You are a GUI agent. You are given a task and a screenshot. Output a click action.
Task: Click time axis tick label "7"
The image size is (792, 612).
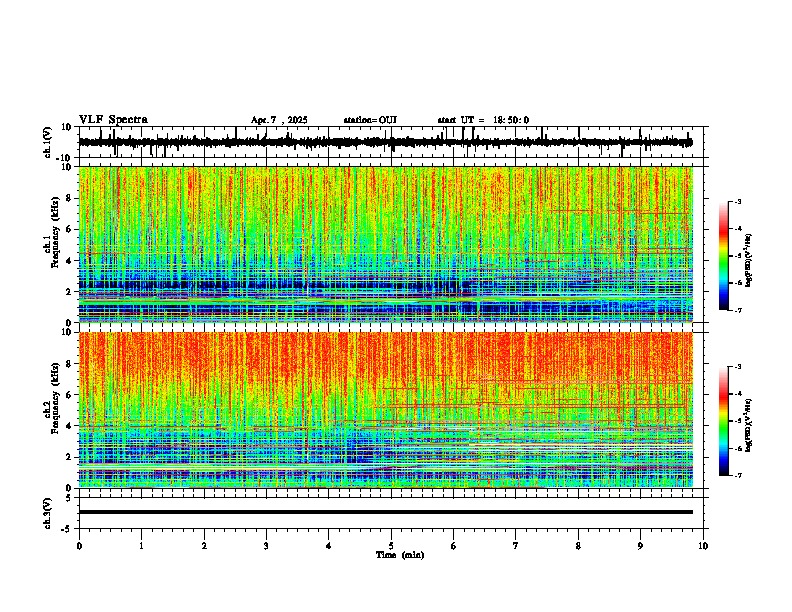click(x=516, y=546)
